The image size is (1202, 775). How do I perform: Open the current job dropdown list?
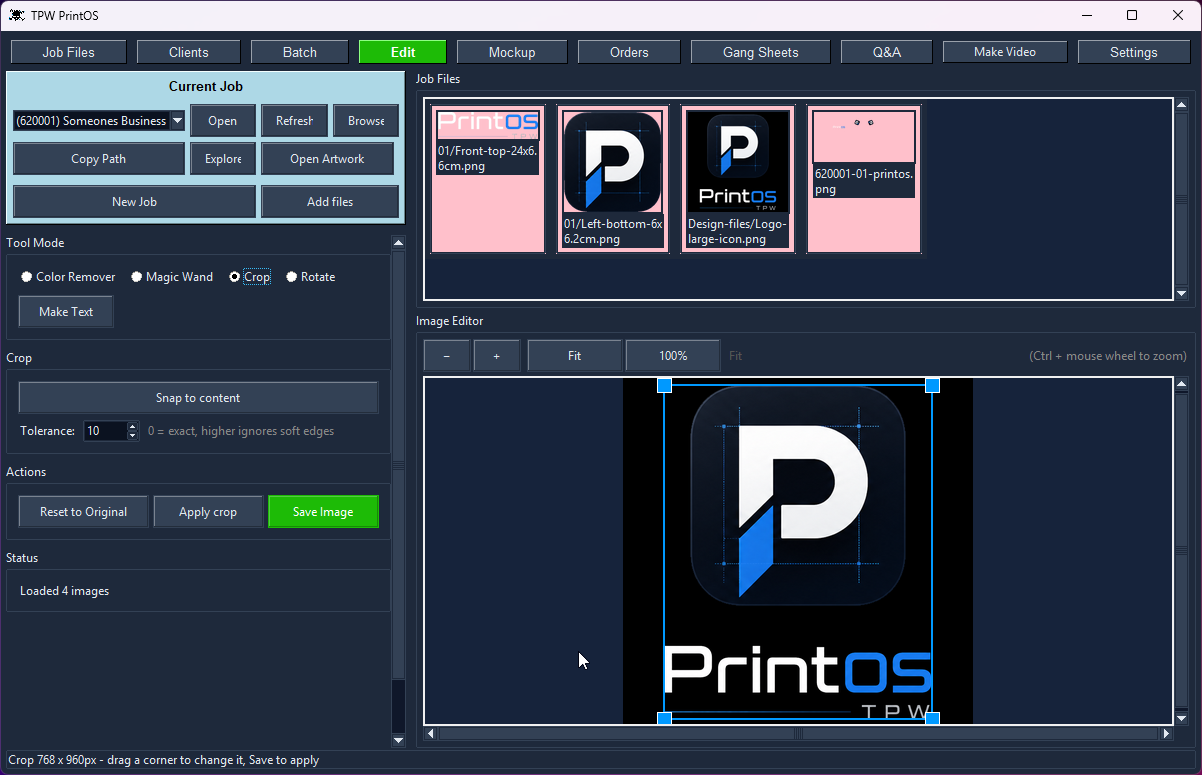177,121
